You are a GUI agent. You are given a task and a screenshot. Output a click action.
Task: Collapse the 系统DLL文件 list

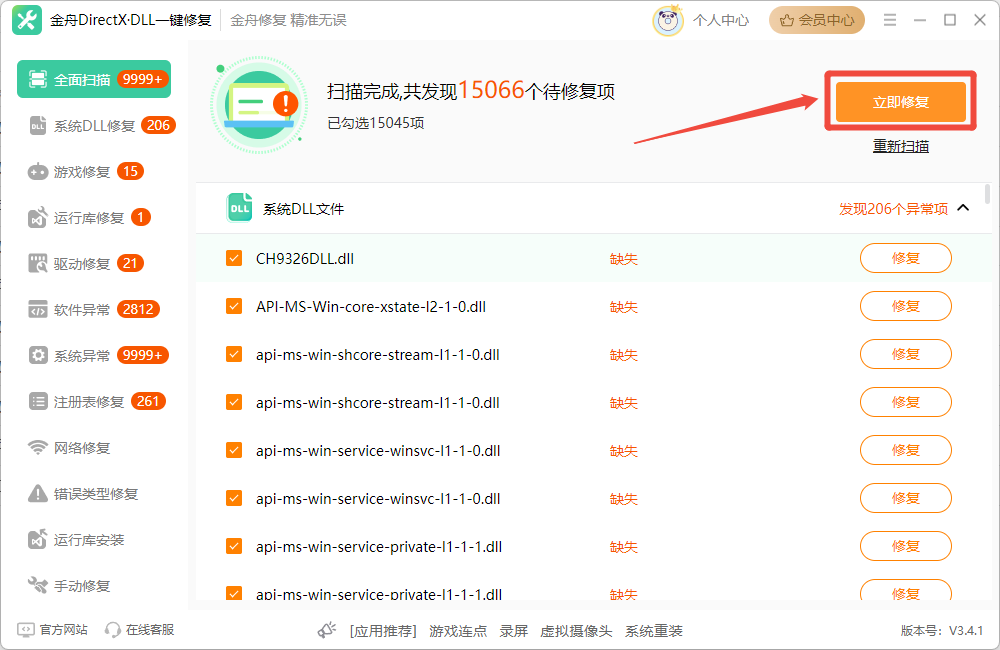coord(963,208)
